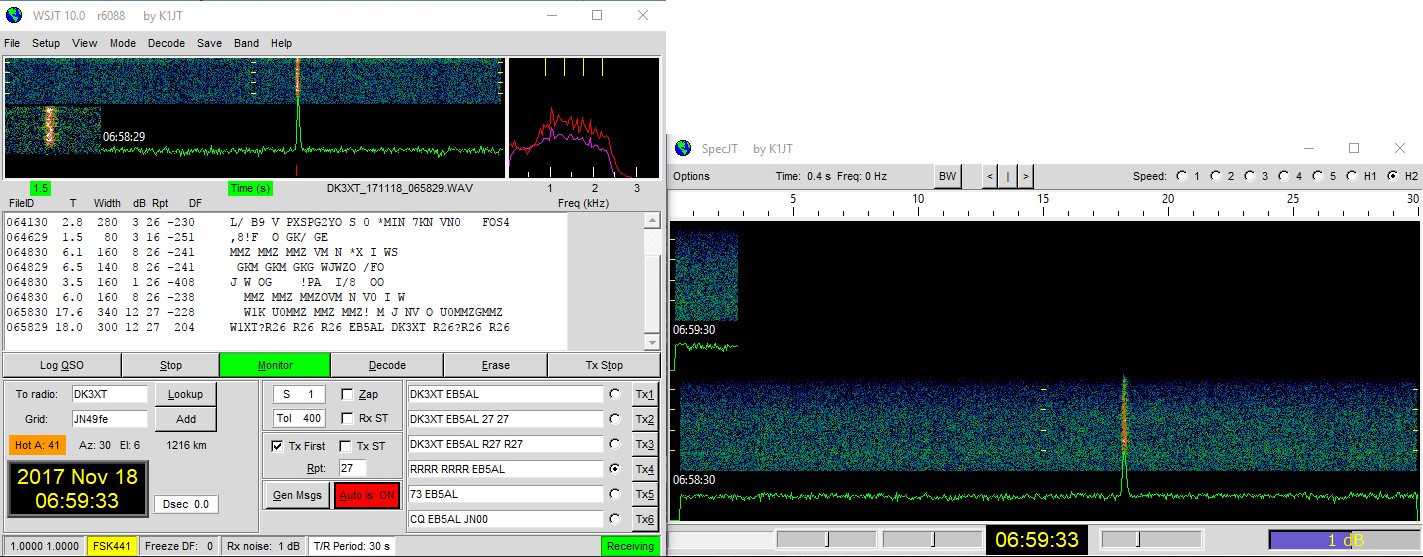Click the S 1 sensitivity control
Image resolution: width=1423 pixels, height=557 pixels.
[x=298, y=394]
